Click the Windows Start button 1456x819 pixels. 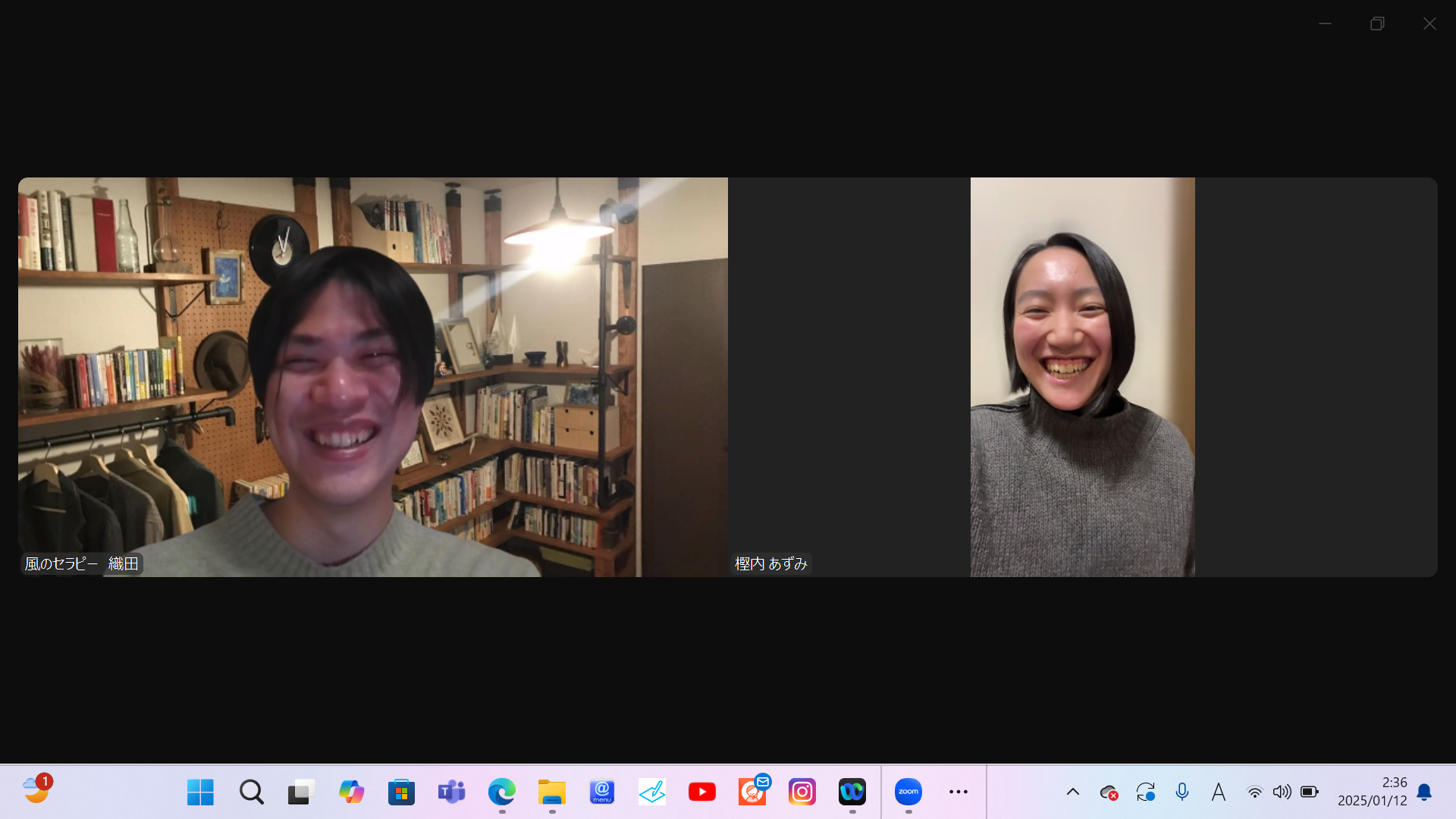coord(200,792)
